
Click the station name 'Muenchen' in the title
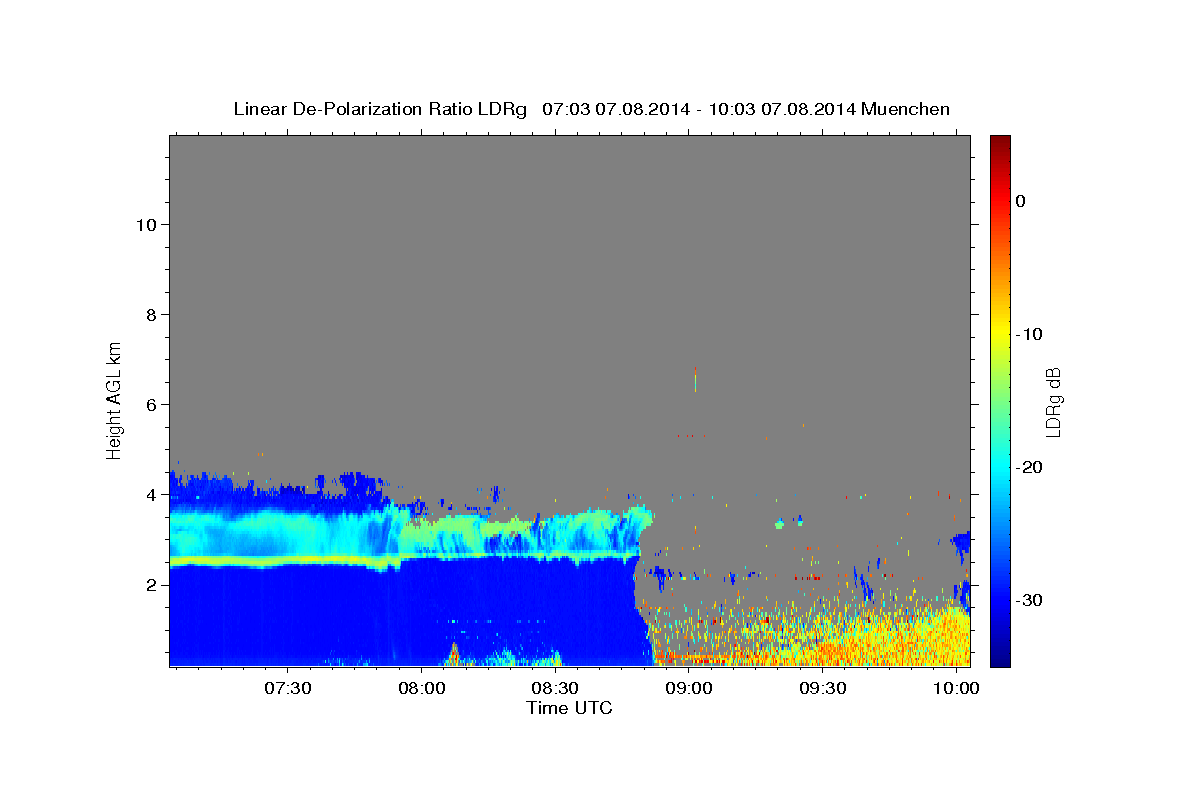pos(907,109)
